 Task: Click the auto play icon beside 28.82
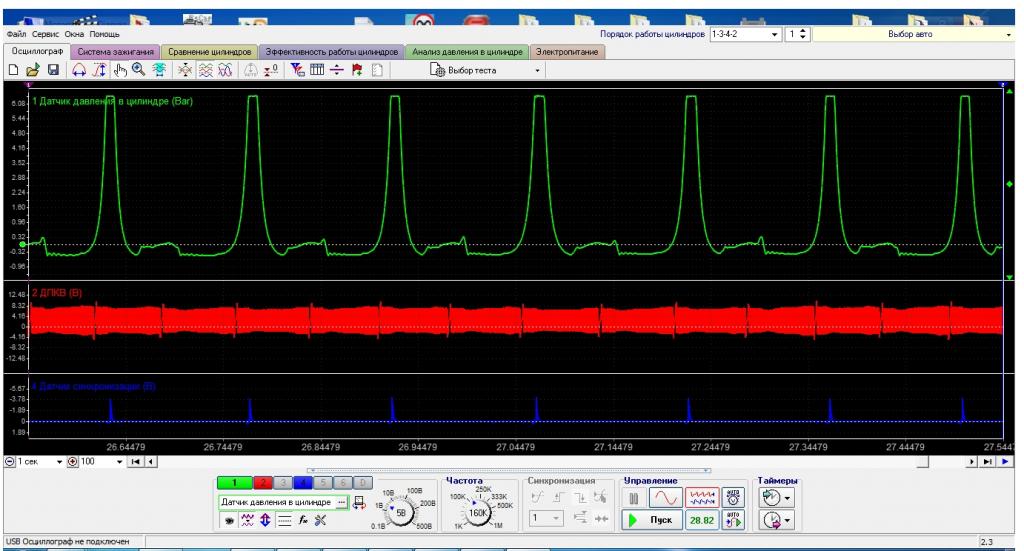tap(733, 520)
